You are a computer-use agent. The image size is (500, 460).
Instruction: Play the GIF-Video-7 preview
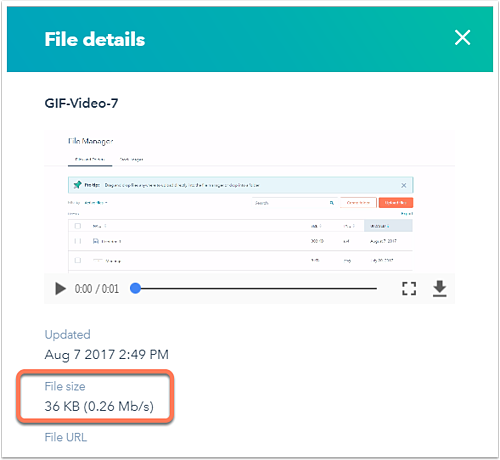(60, 289)
